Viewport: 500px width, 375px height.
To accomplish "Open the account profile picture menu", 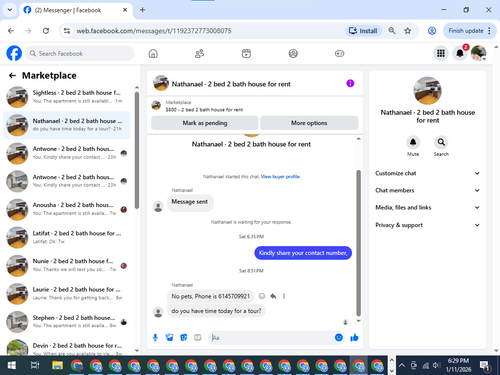I will (x=479, y=53).
